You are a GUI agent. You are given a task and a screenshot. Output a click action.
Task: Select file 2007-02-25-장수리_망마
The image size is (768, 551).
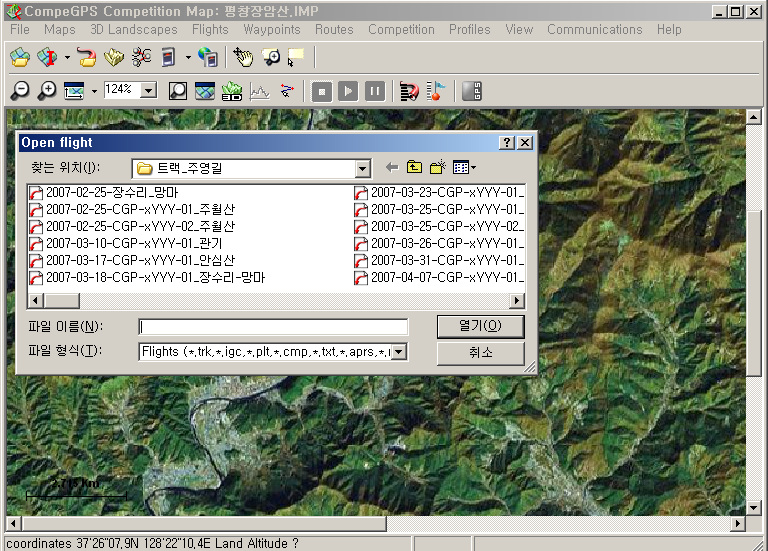pyautogui.click(x=104, y=192)
